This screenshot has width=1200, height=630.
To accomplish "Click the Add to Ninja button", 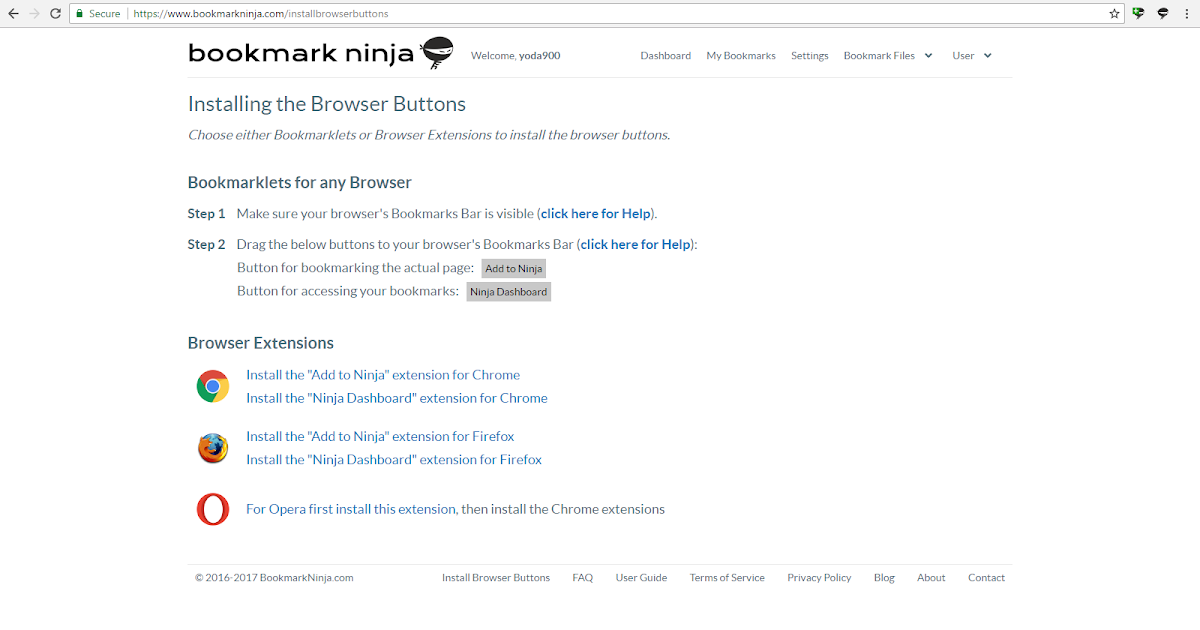I will pos(513,267).
